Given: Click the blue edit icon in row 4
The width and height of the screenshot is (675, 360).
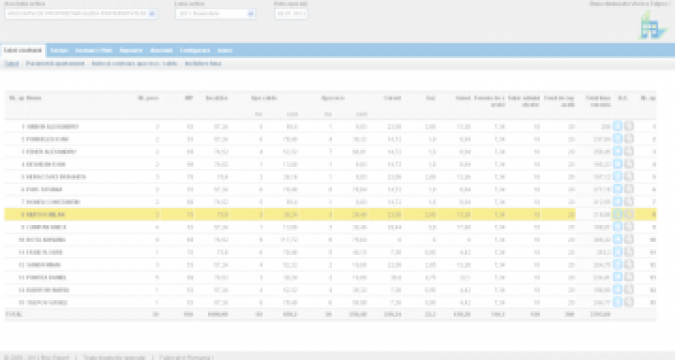Looking at the screenshot, I should [x=618, y=164].
